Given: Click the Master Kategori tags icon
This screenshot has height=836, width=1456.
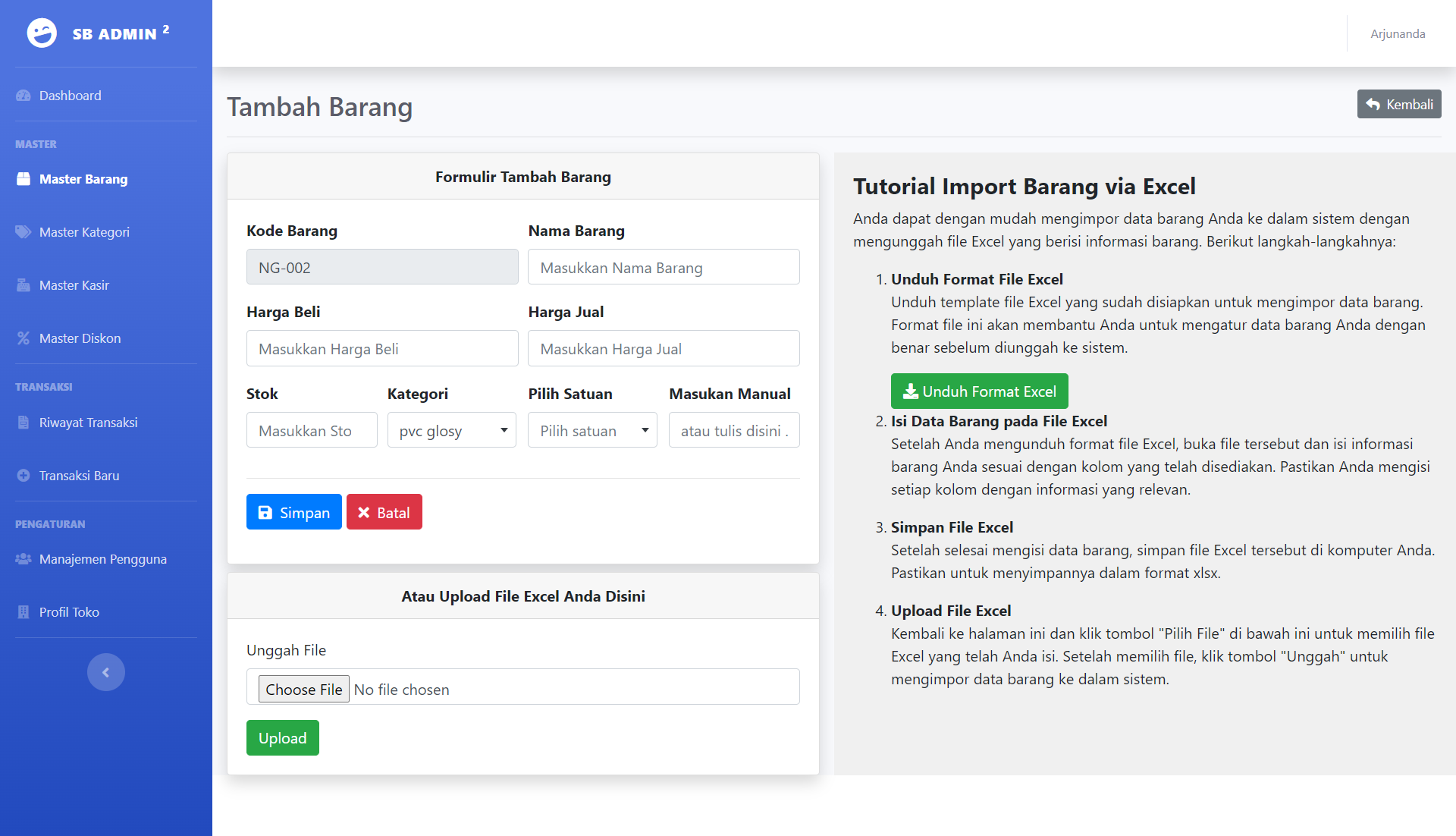Looking at the screenshot, I should coord(24,232).
